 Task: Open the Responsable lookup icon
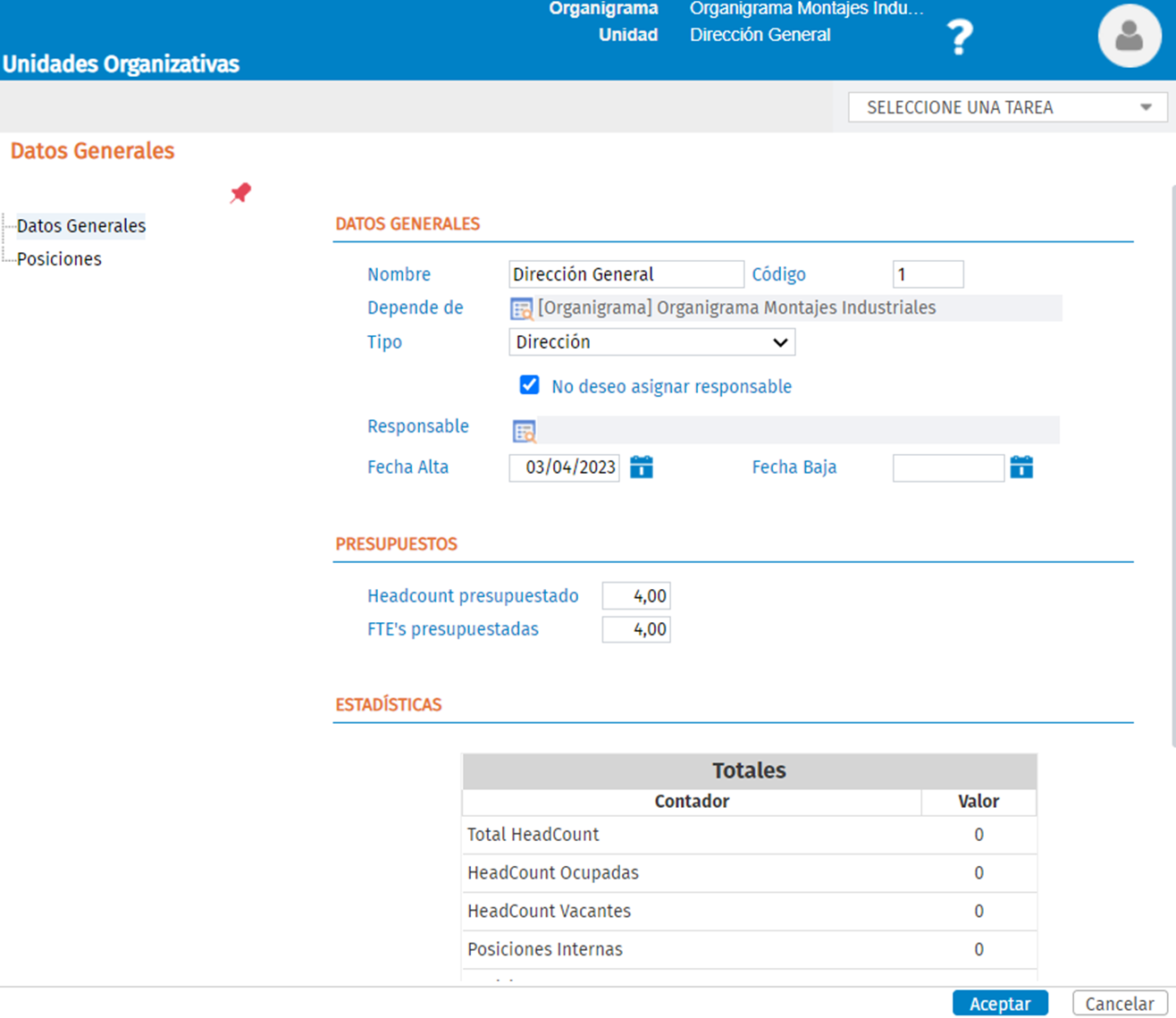[525, 432]
